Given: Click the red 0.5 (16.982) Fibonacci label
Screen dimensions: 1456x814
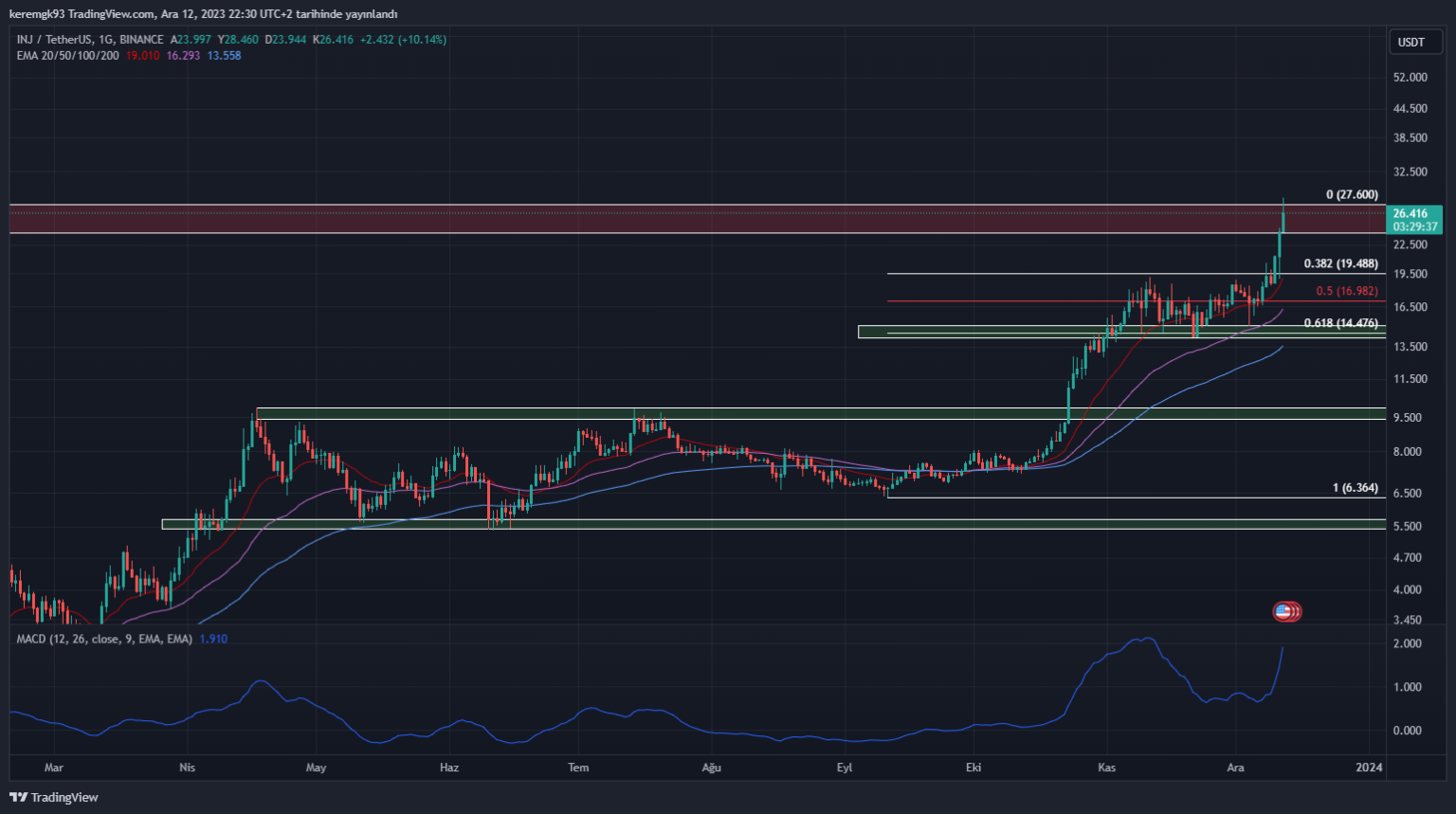Looking at the screenshot, I should (x=1346, y=292).
